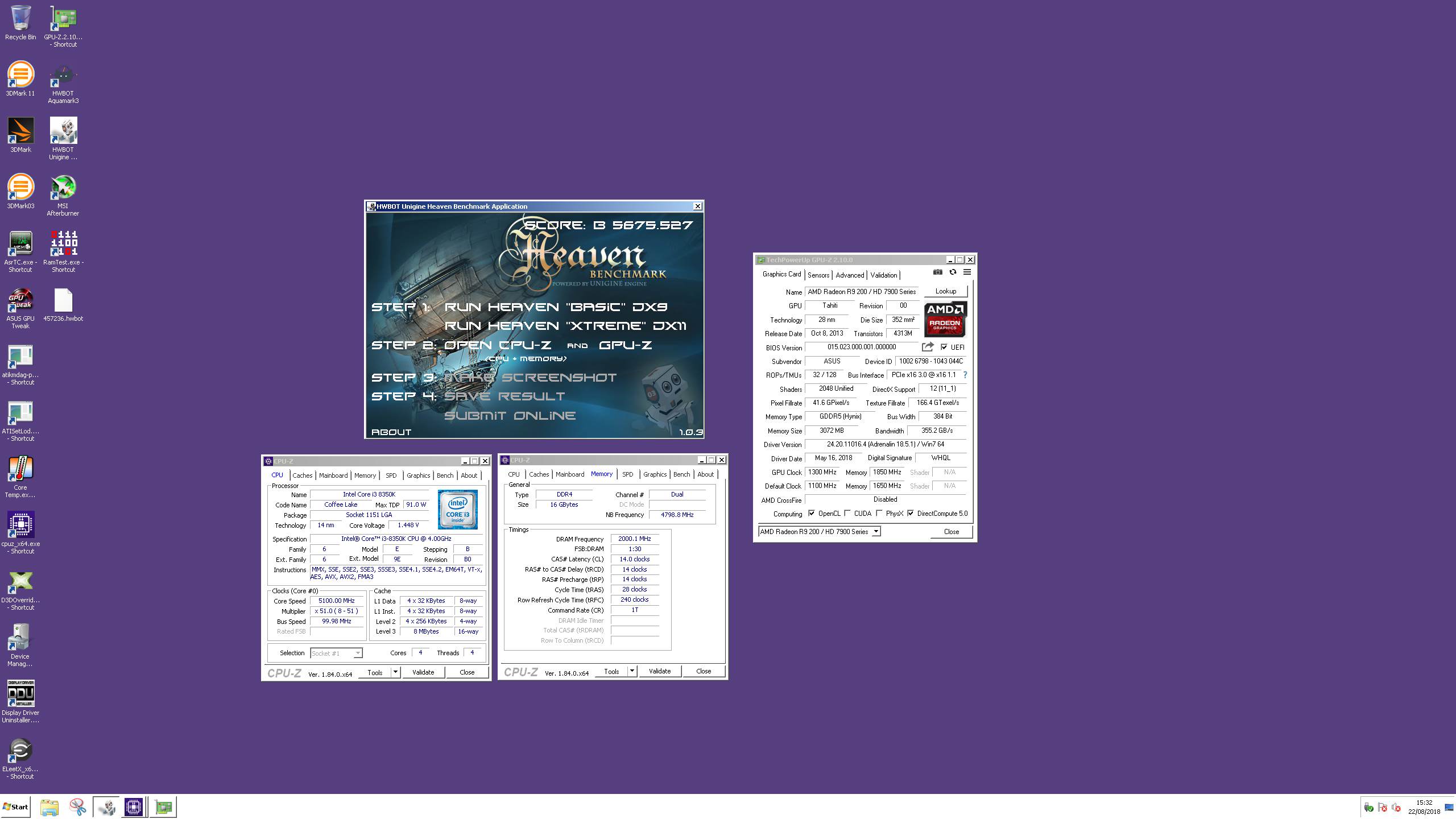Screen dimensions: 1456x819
Task: Open HWBOT Unigine desktop shortcut
Action: point(63,139)
